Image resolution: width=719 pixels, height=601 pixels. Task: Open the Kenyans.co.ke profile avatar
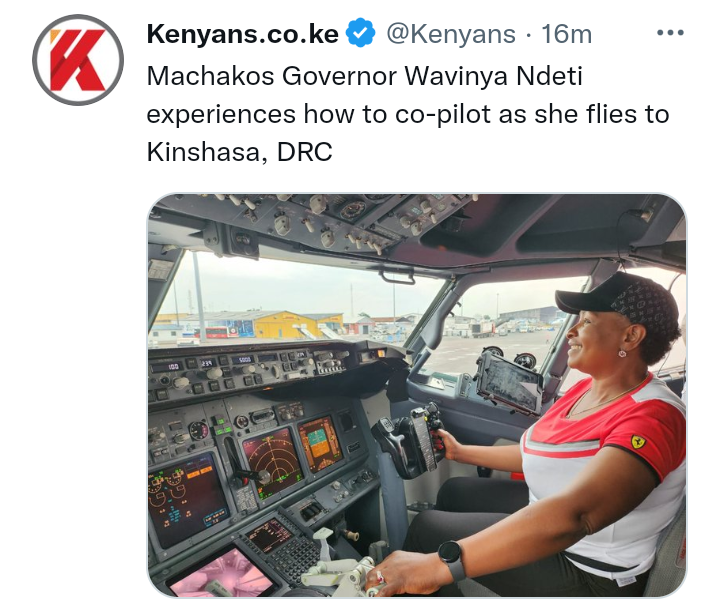pos(78,60)
